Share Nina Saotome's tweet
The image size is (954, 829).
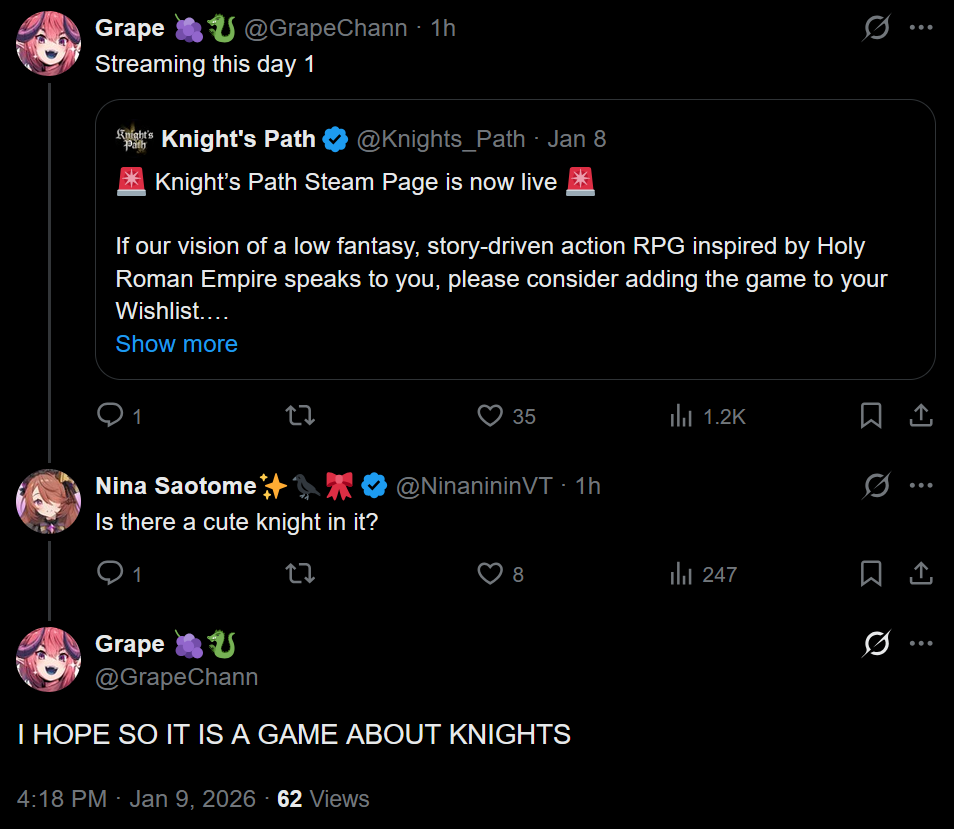click(x=921, y=573)
